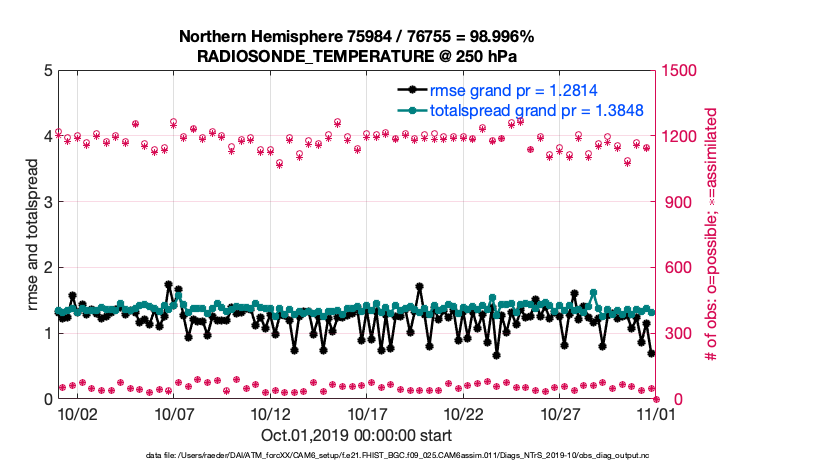830x470 pixels.
Task: Select the 10/12 date tick label
Action: click(271, 414)
